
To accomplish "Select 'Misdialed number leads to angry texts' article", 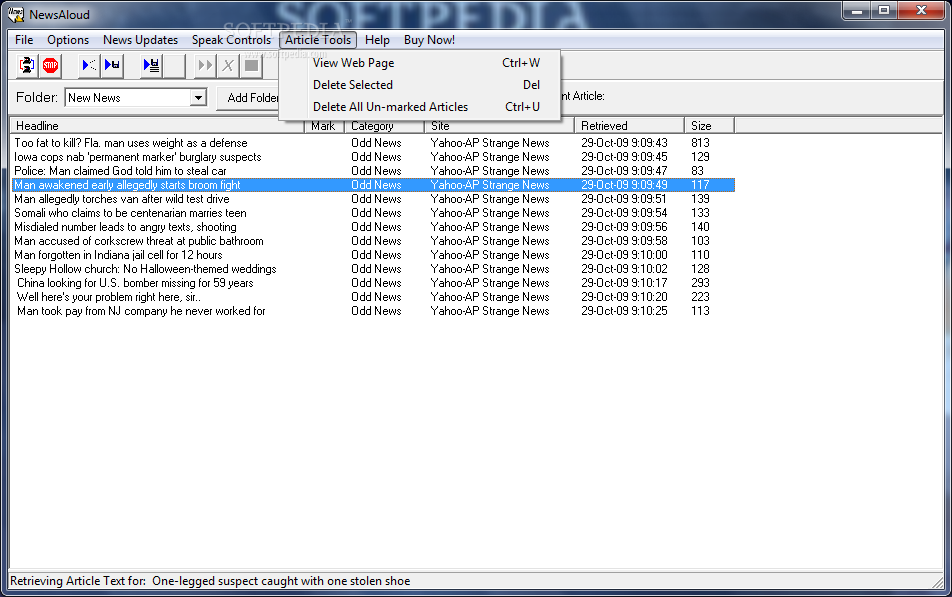I will click(x=373, y=227).
